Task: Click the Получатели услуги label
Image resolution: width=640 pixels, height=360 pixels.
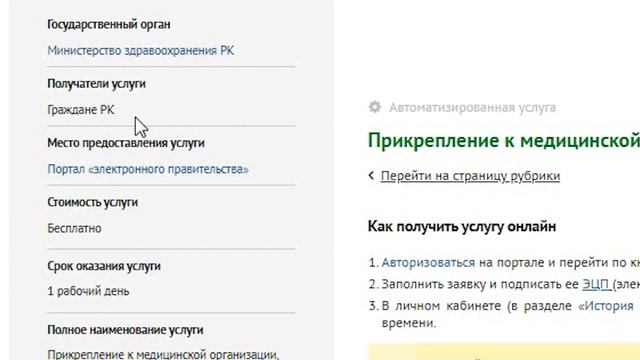Action: tap(96, 84)
